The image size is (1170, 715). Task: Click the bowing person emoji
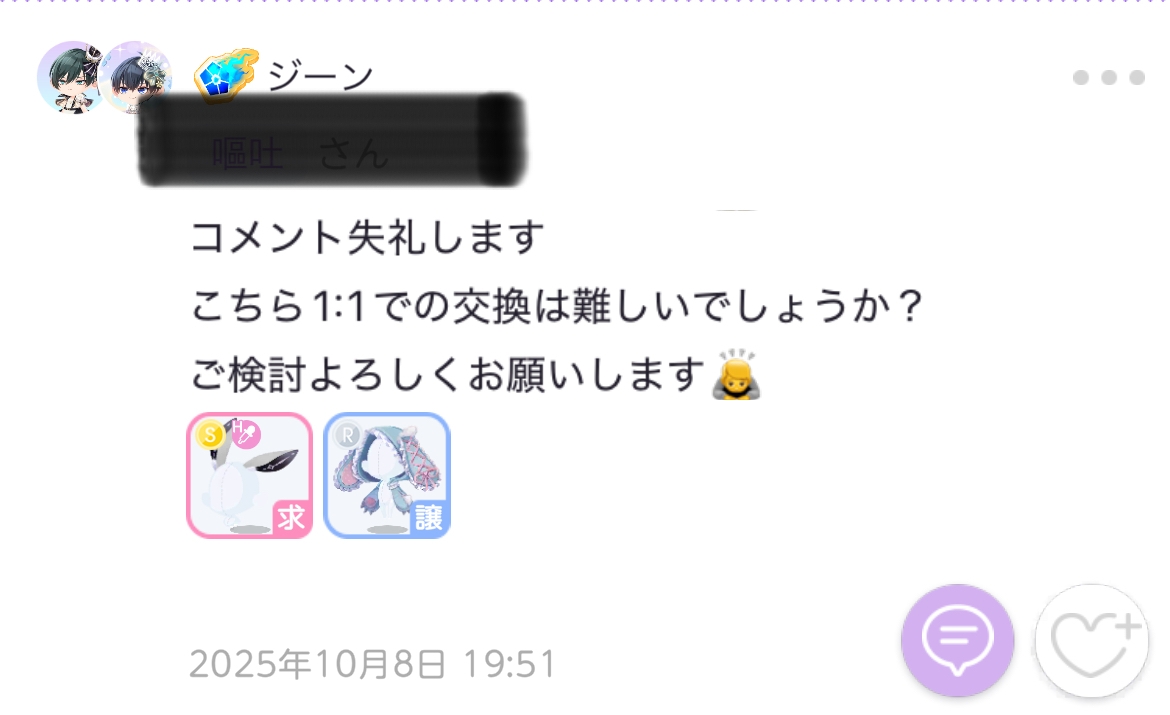tap(736, 374)
